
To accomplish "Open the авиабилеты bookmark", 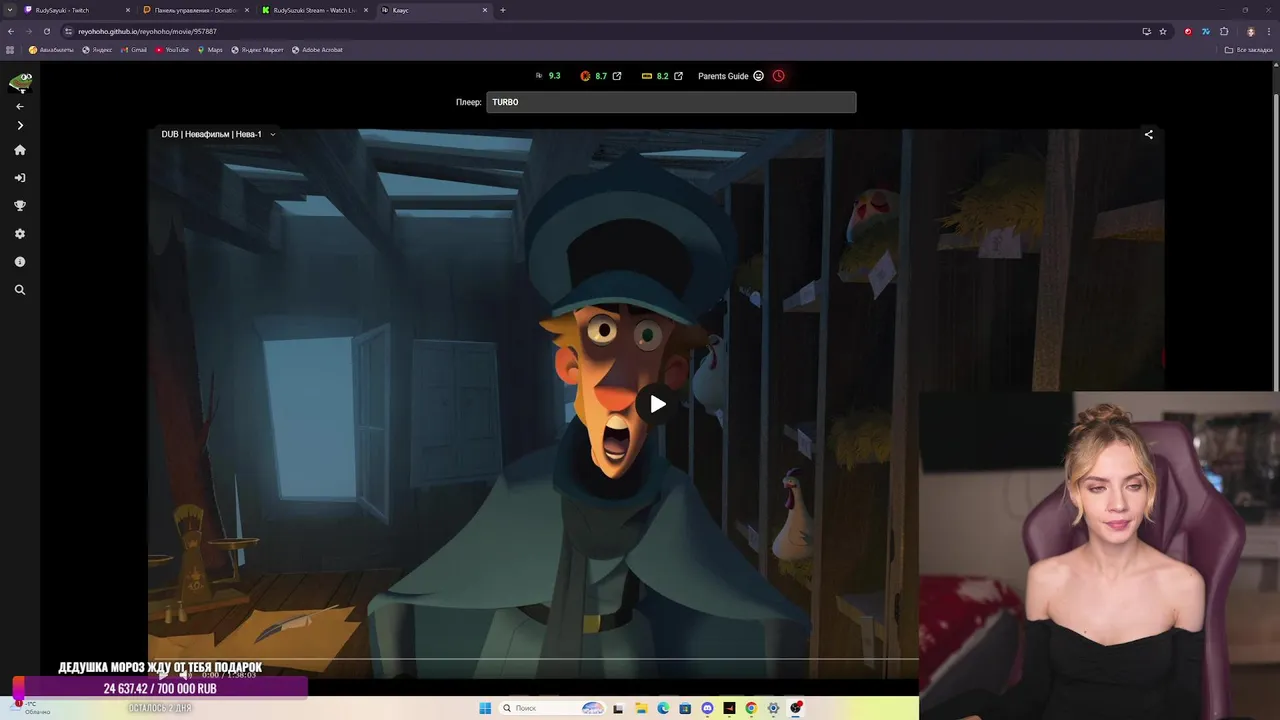I will [51, 50].
